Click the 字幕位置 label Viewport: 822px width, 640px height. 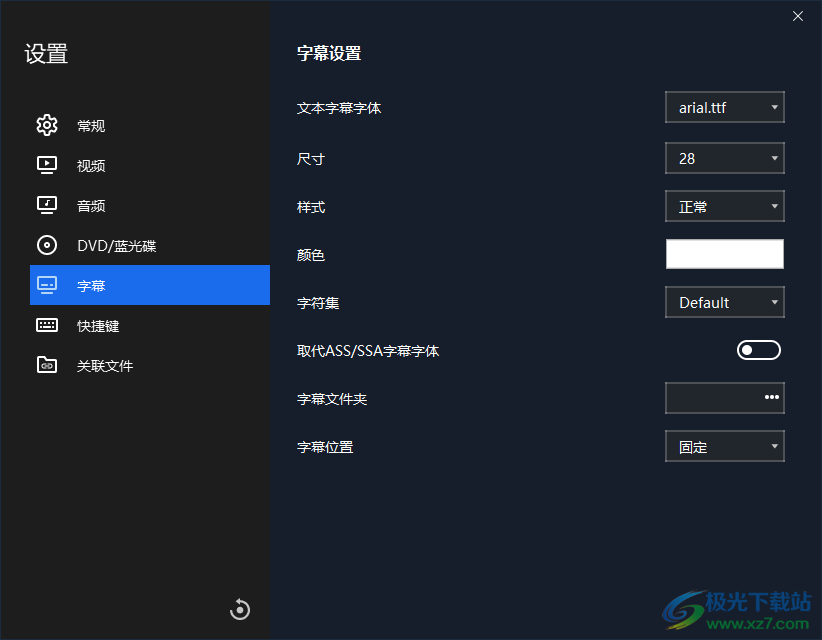tap(325, 447)
